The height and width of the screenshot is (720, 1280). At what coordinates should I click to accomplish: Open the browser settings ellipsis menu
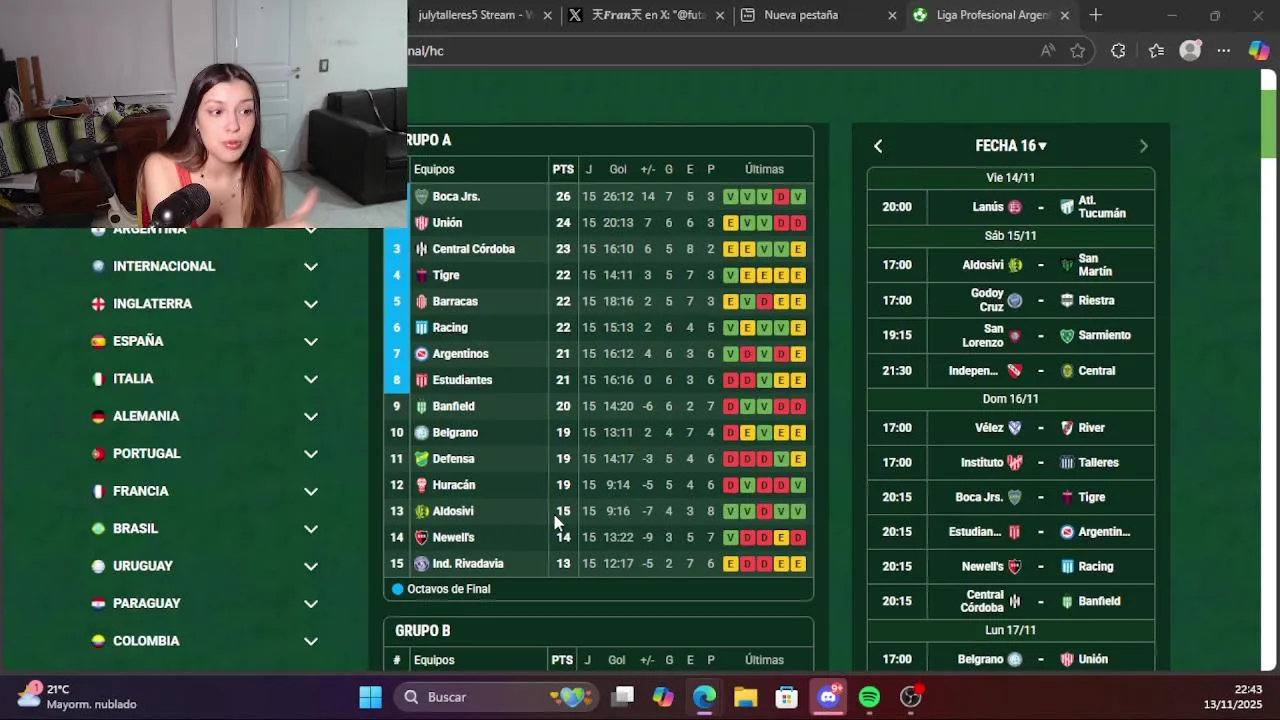pyautogui.click(x=1224, y=51)
